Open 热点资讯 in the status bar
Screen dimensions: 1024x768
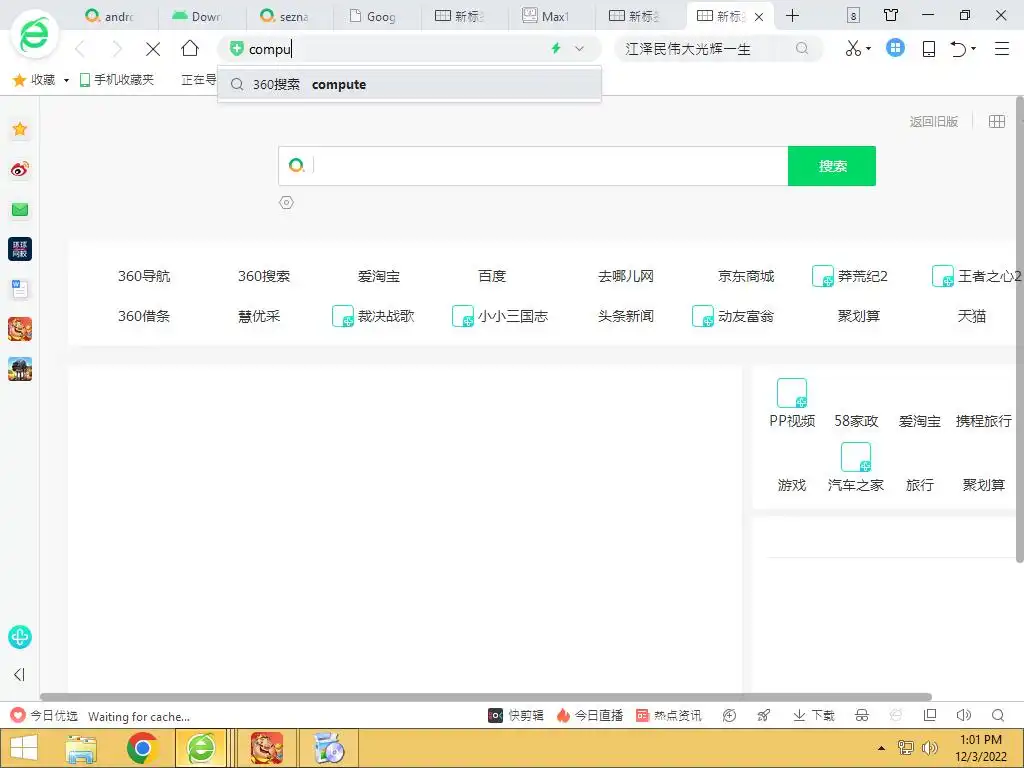(669, 716)
